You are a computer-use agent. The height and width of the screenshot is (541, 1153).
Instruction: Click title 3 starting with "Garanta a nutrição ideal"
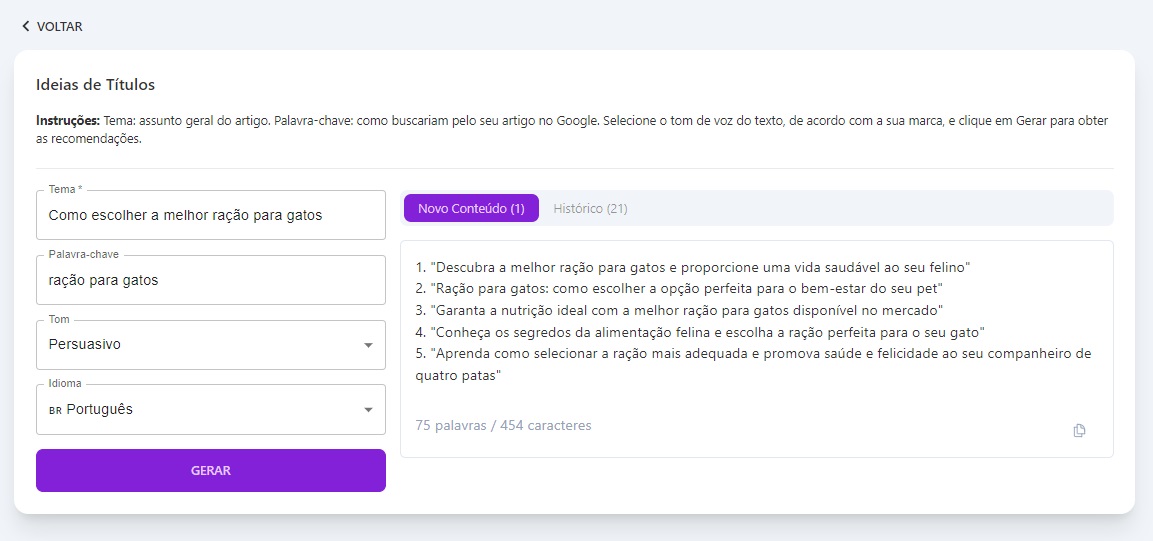[679, 310]
